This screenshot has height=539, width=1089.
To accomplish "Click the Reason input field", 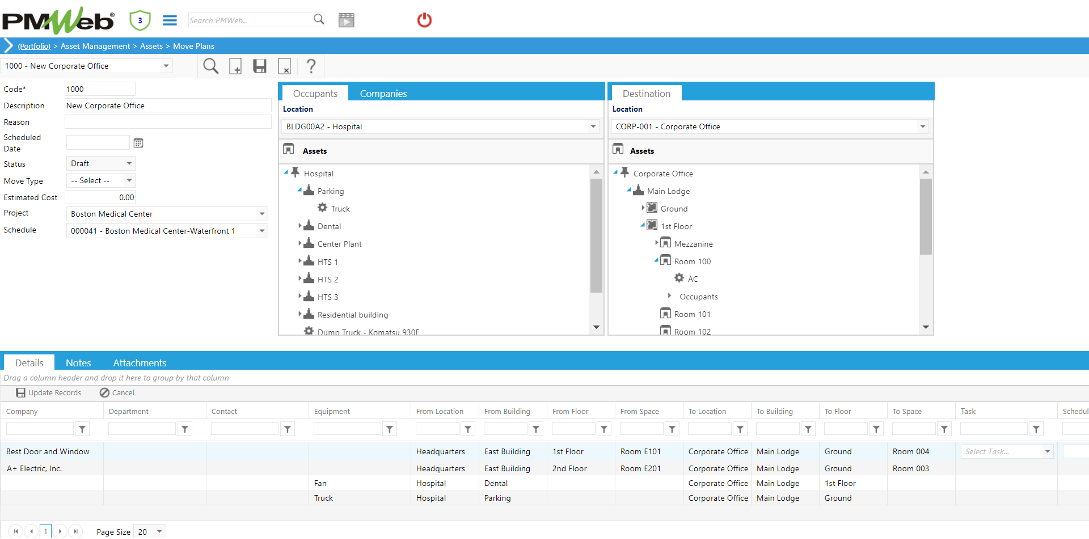I will click(168, 122).
